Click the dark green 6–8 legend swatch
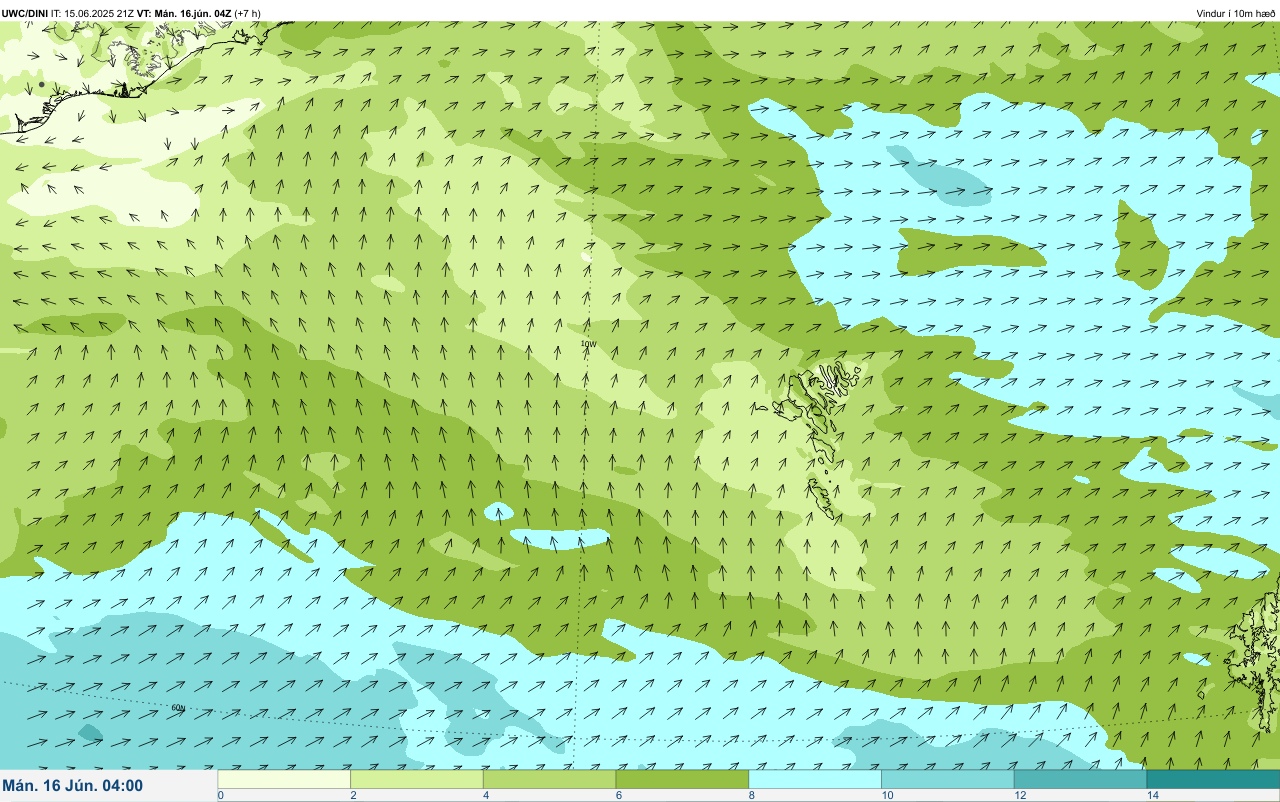Screen dimensions: 1280x802 coord(682,779)
